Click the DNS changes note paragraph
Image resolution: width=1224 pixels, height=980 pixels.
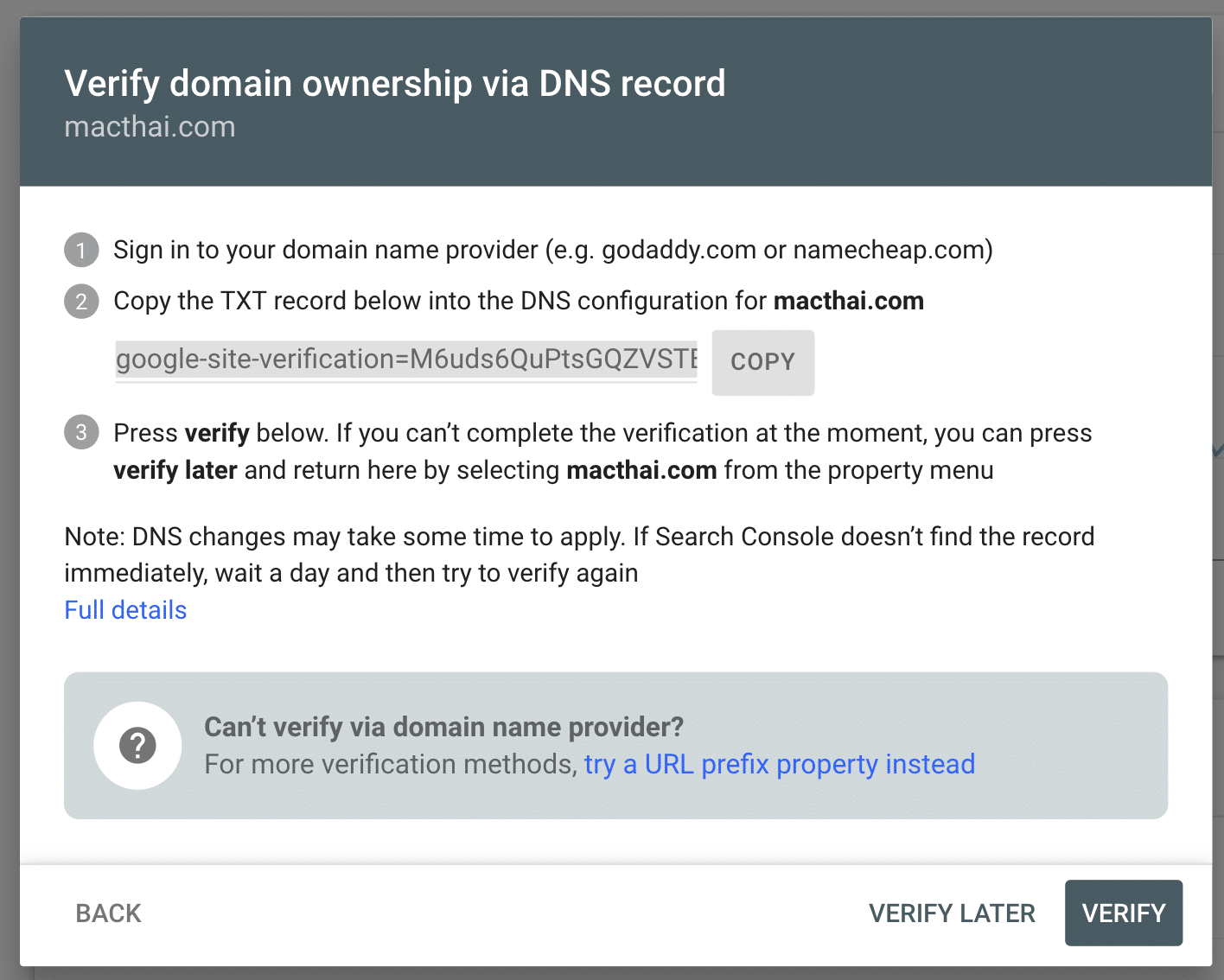[578, 555]
